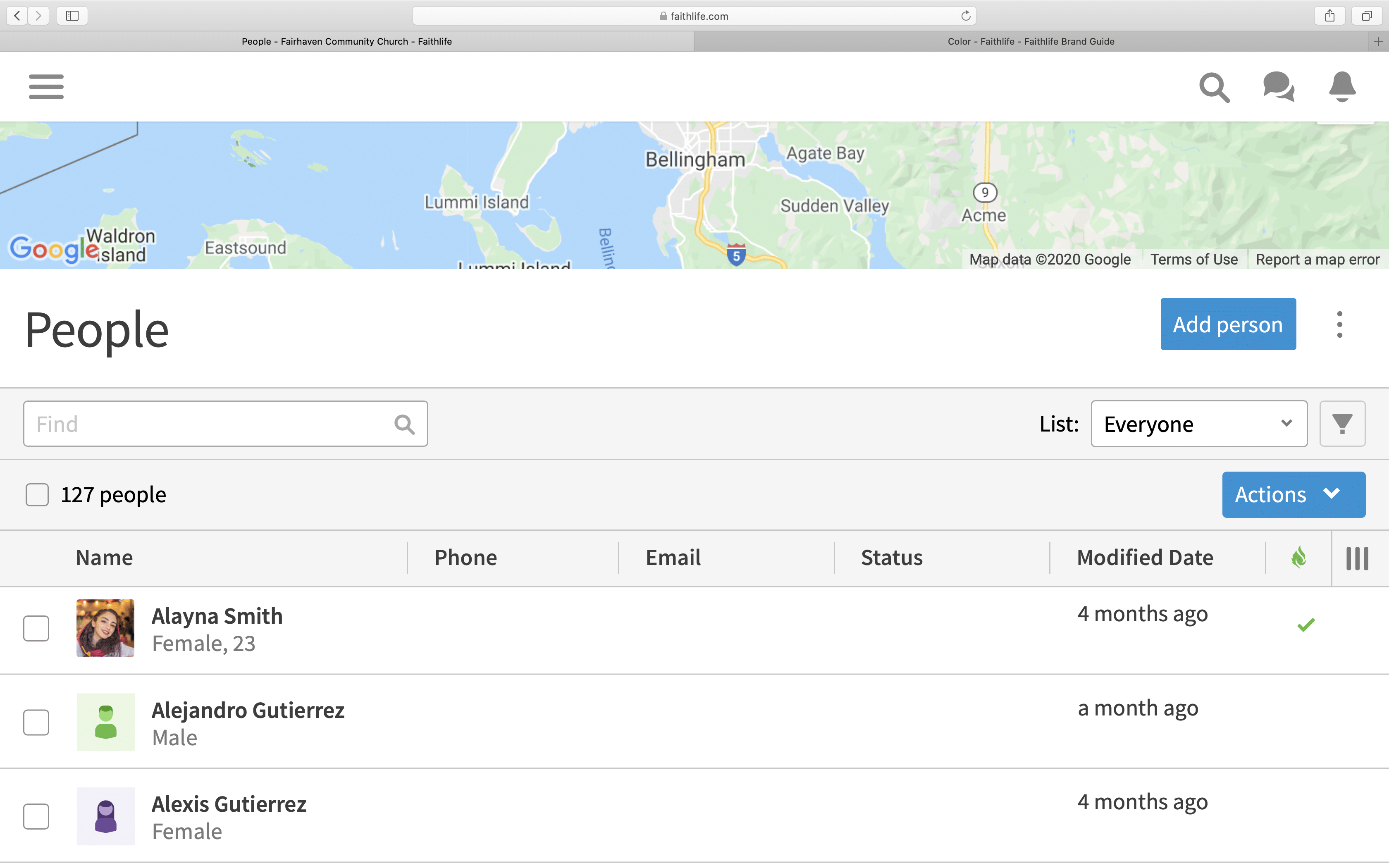Image resolution: width=1389 pixels, height=868 pixels.
Task: Check the box for Alayna Smith
Action: coord(36,628)
